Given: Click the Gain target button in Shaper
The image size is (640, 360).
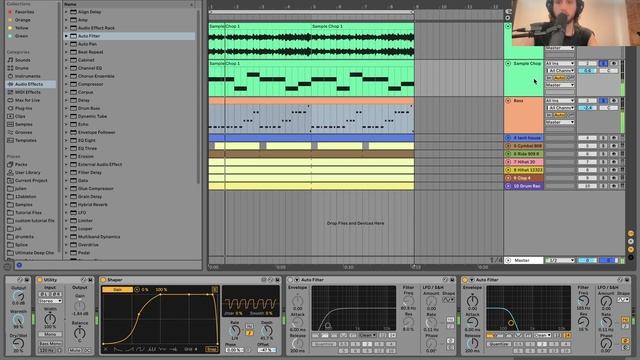Looking at the screenshot, I should pos(118,289).
